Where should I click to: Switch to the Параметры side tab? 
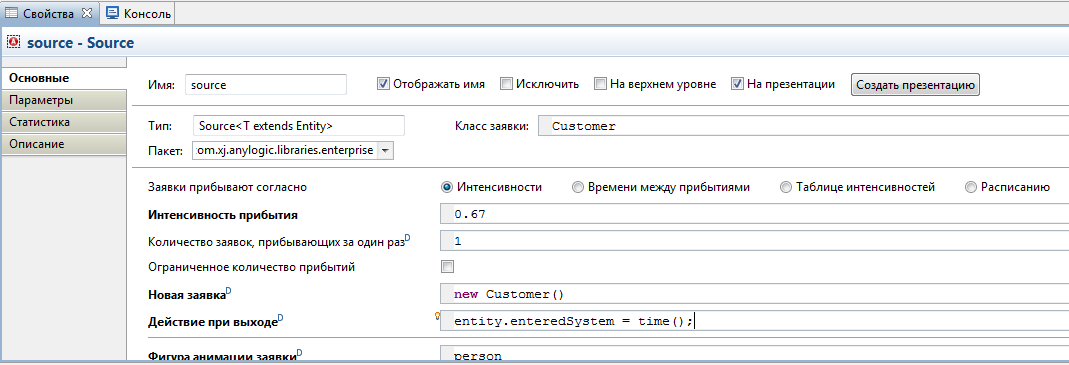[x=63, y=100]
